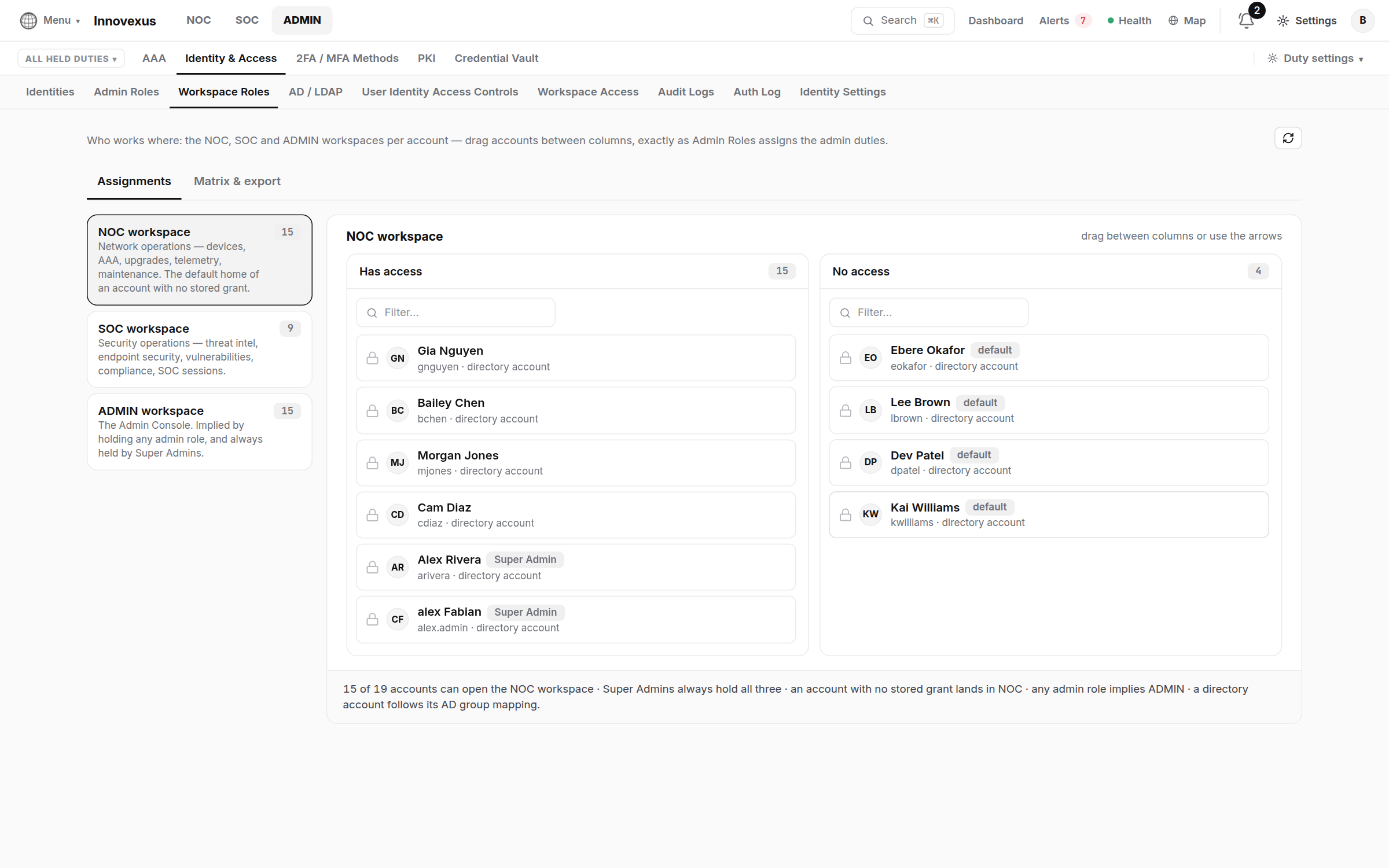Check the Health status indicator
Viewport: 1389px width, 868px height.
tap(1129, 20)
